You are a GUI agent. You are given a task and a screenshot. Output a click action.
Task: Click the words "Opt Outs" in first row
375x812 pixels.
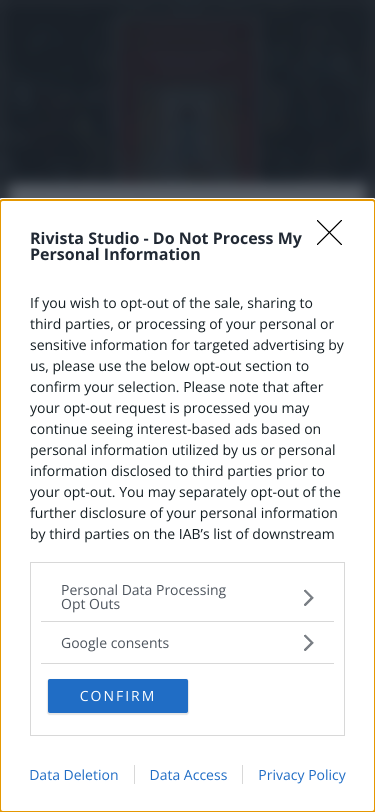[x=91, y=604]
